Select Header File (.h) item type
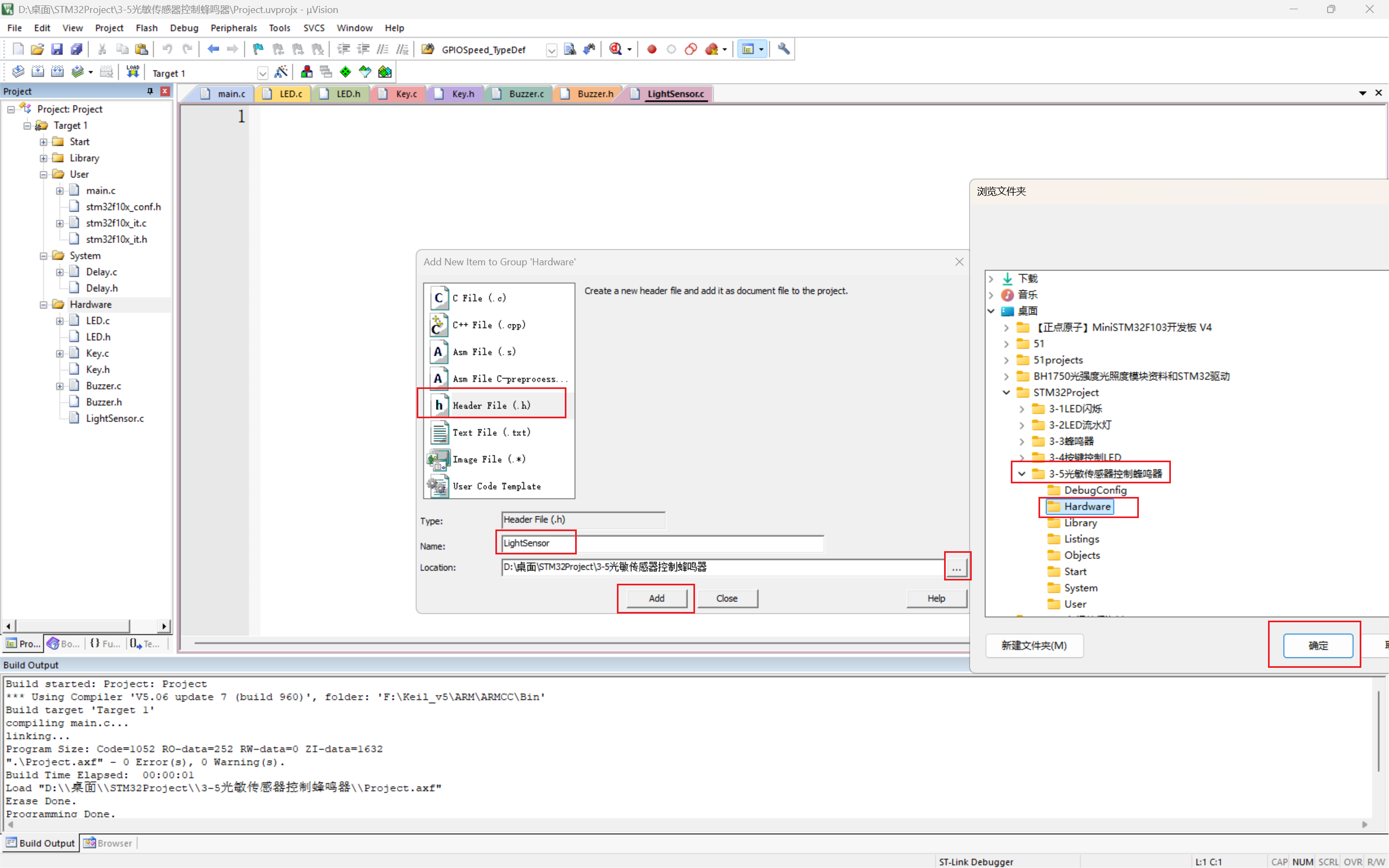The image size is (1389, 868). (492, 405)
